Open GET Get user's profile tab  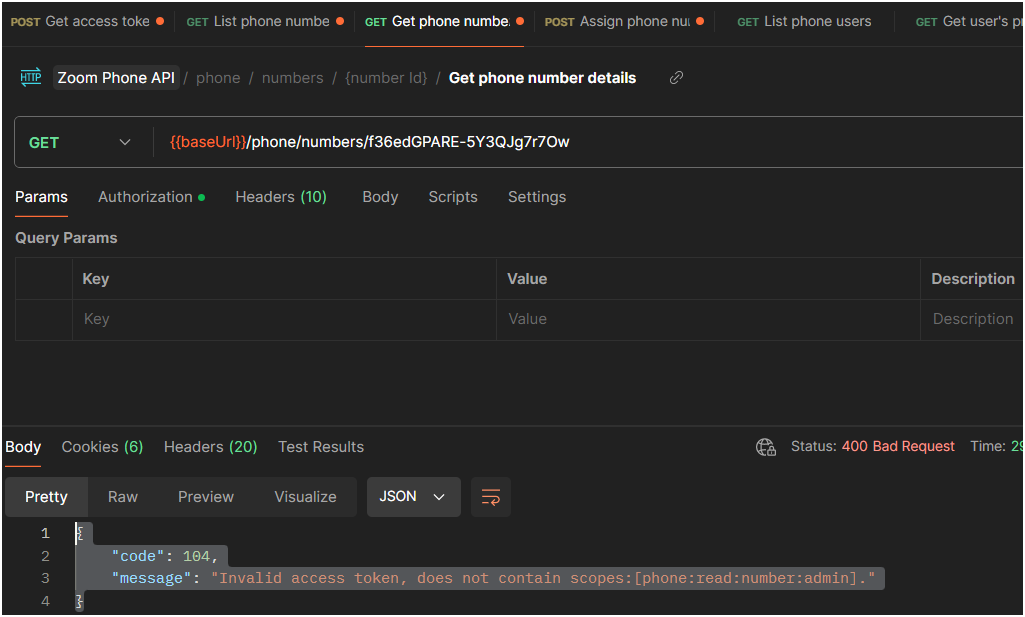click(x=969, y=22)
